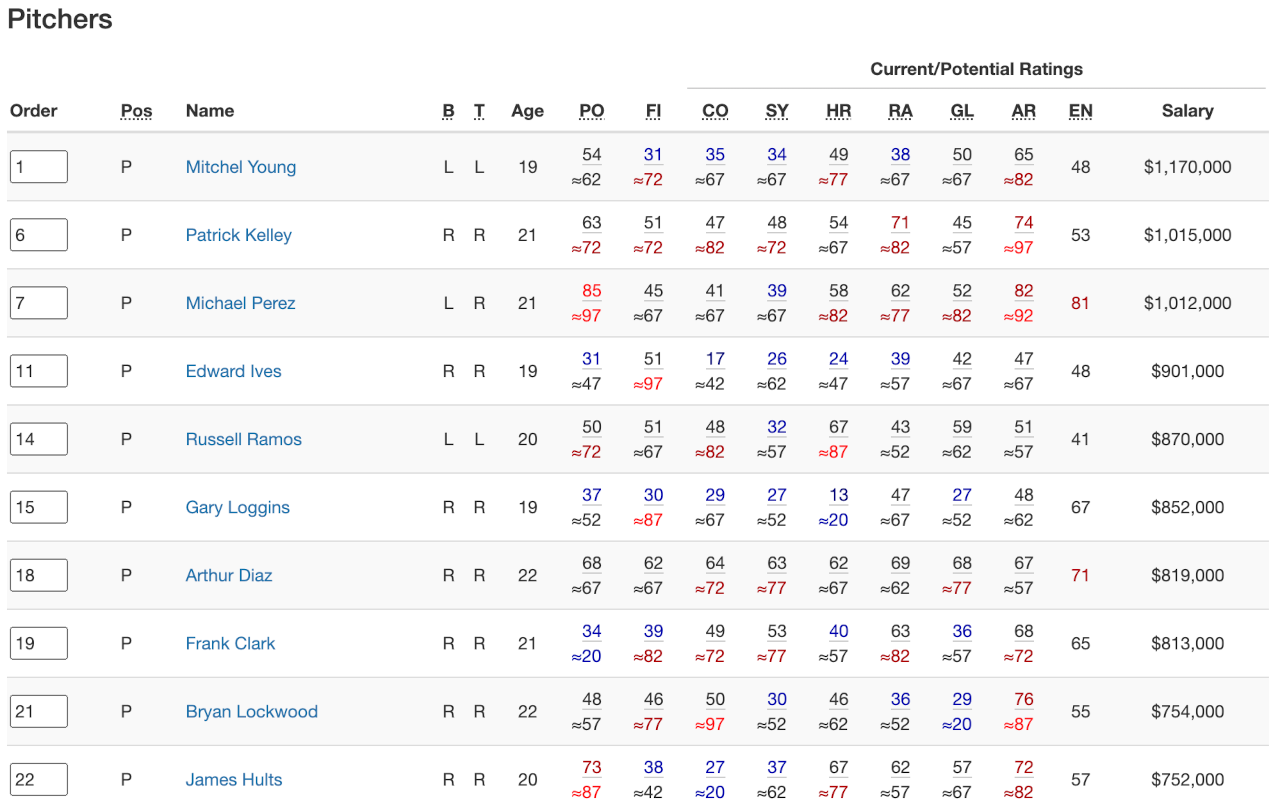Select the order field showing 19
The image size is (1280, 800).
(x=39, y=643)
